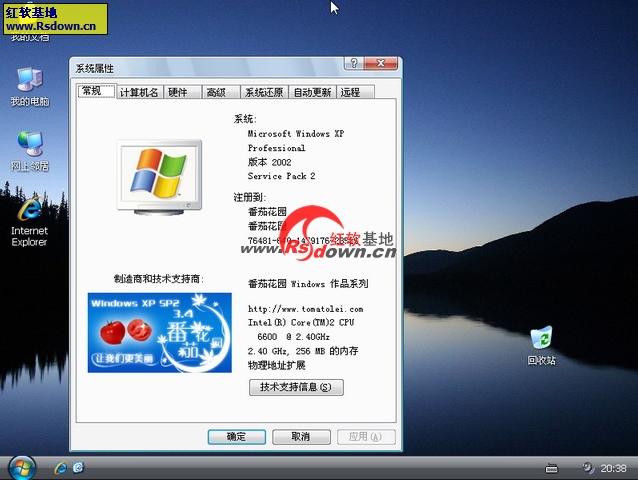Open the 回收站 recycle bin icon
638x480 pixels.
click(x=541, y=345)
